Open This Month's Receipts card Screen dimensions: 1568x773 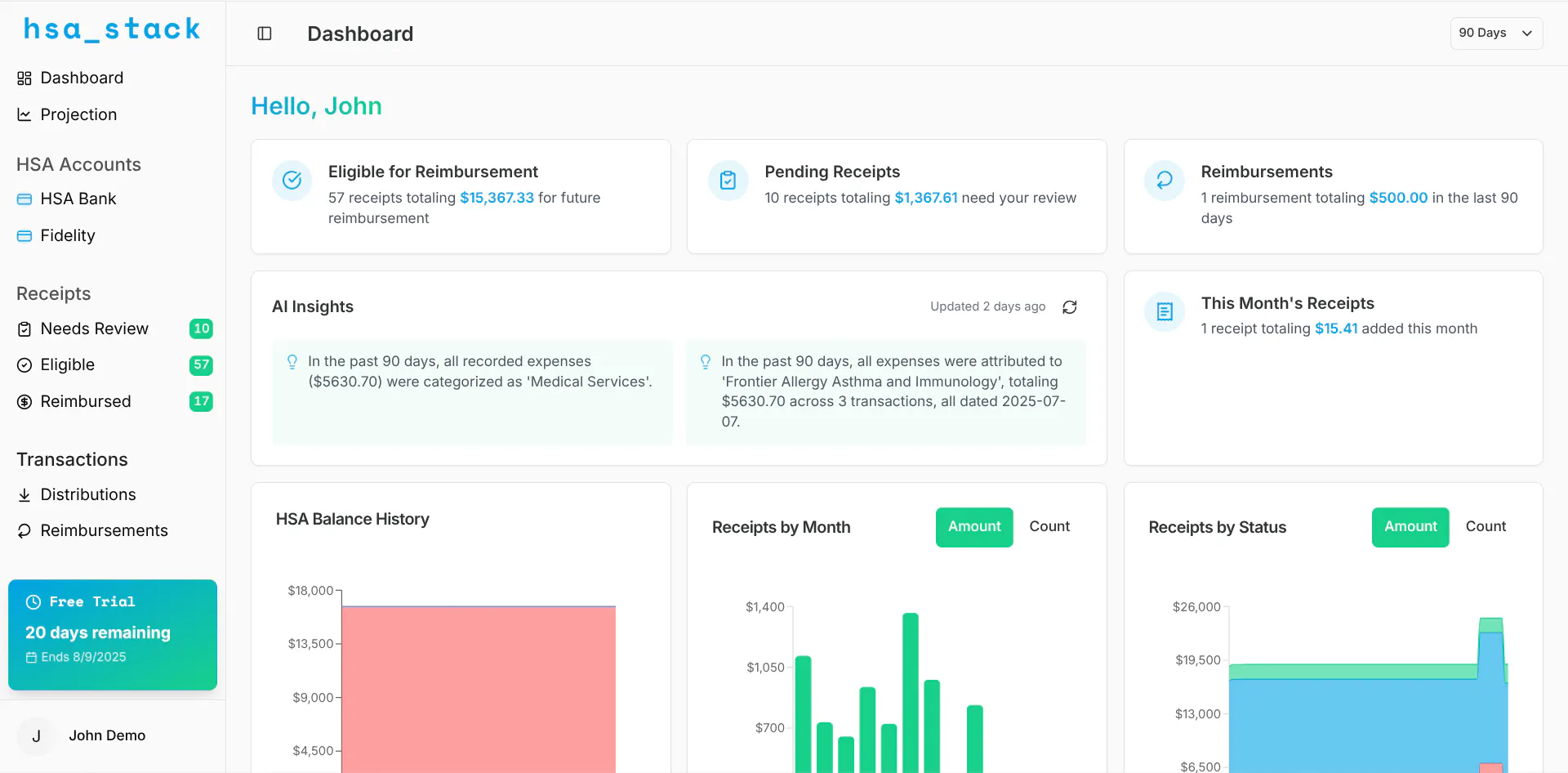[1333, 369]
